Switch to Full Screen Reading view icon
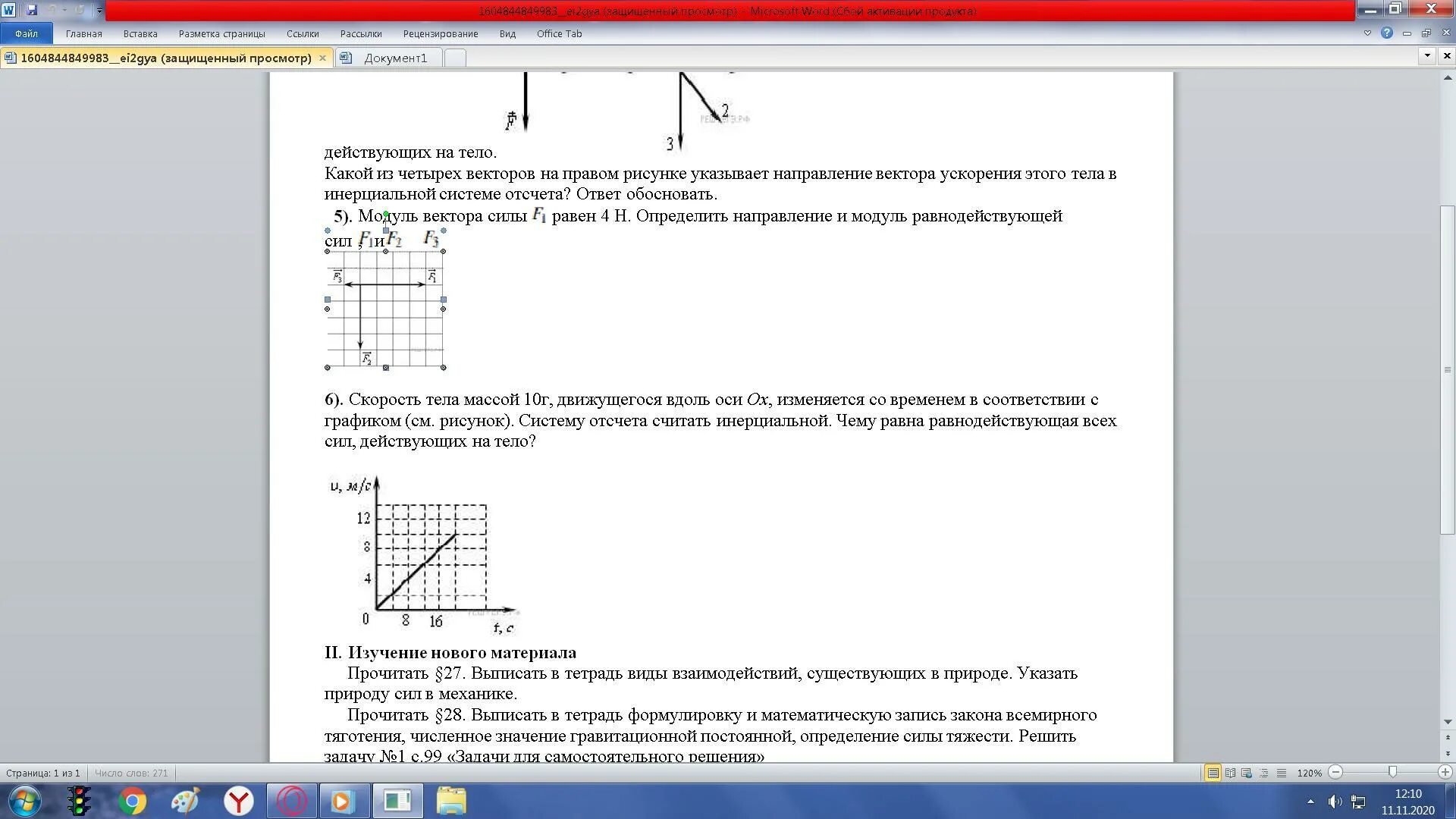1456x819 pixels. (x=1230, y=773)
